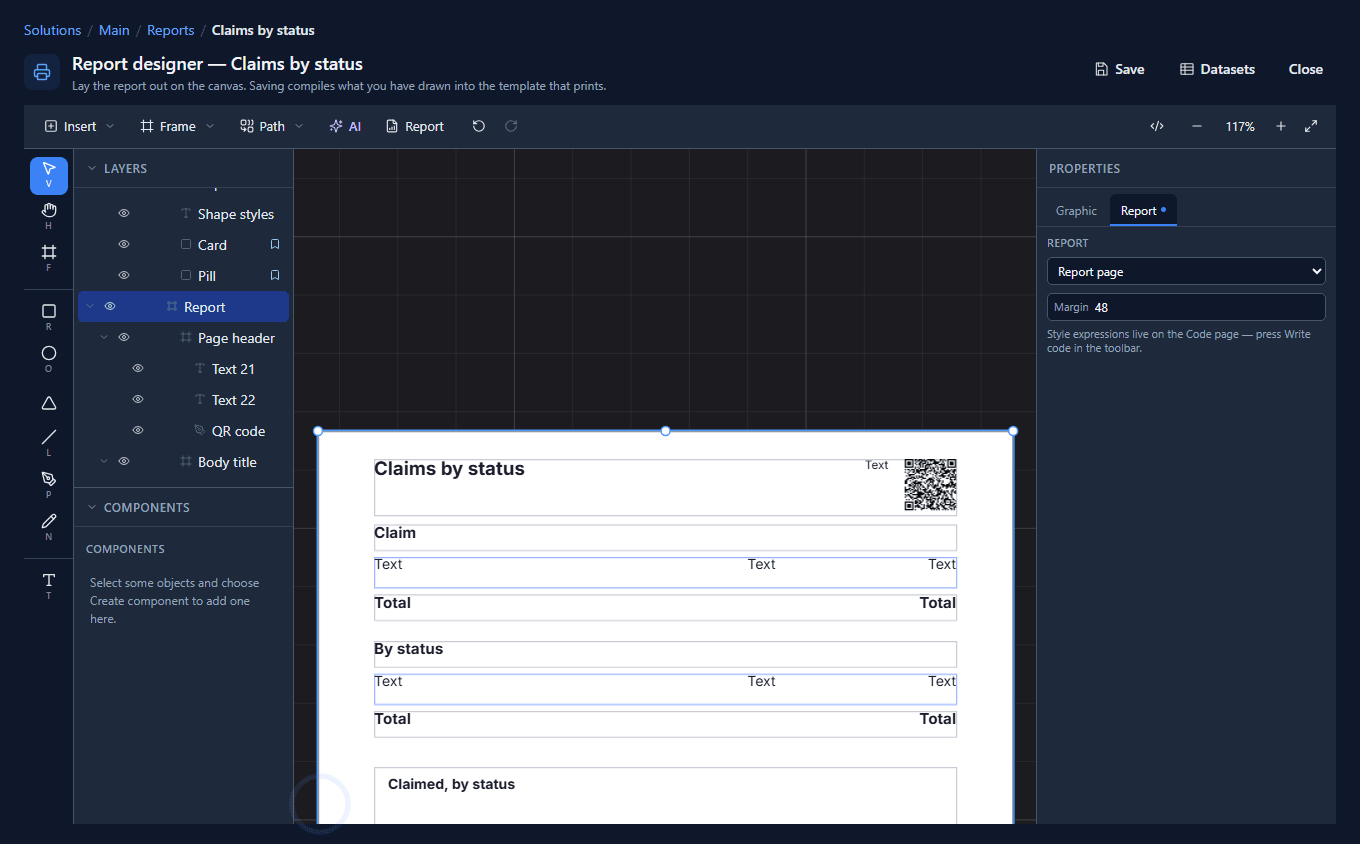Select the Hand pan tool

(49, 215)
